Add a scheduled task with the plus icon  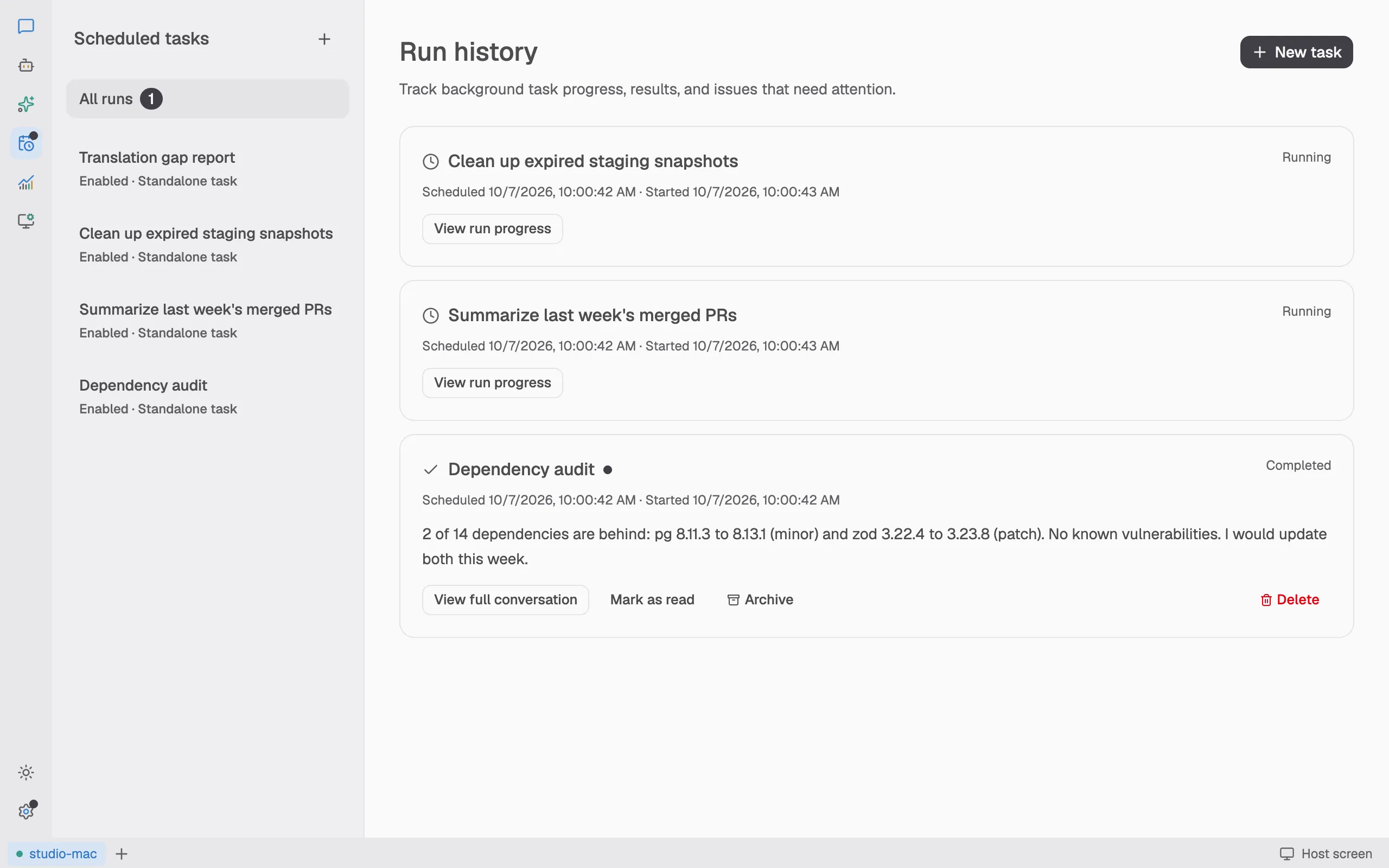coord(324,39)
